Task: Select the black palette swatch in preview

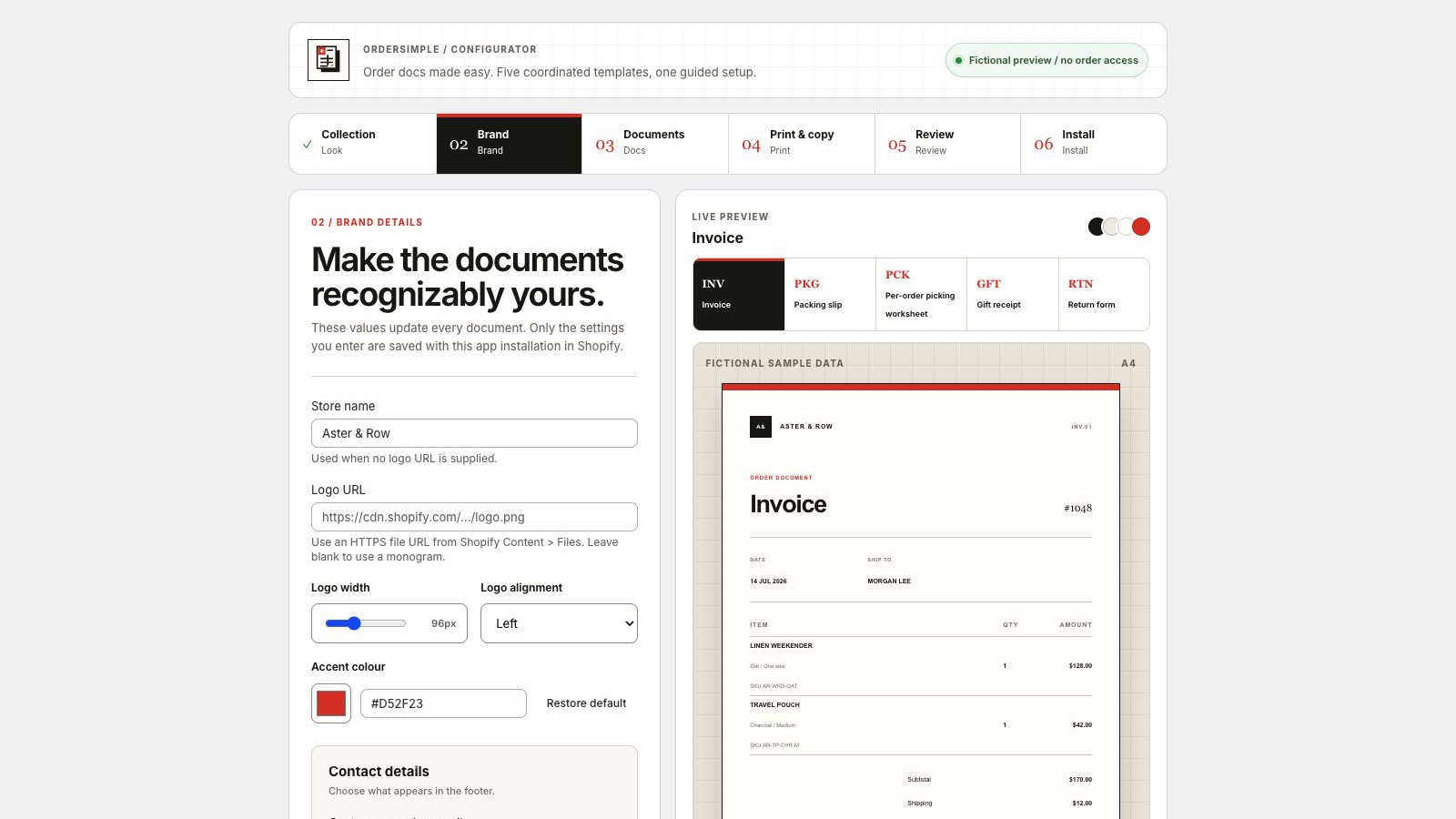Action: [x=1097, y=227]
